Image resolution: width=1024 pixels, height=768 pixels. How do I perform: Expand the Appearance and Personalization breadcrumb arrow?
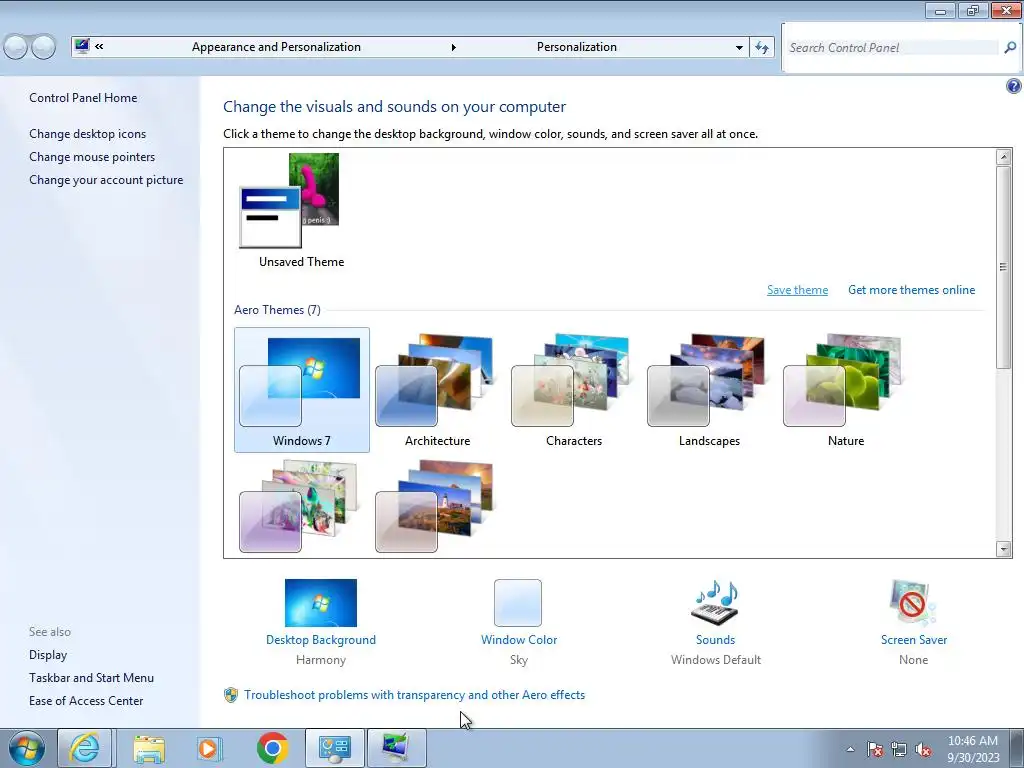click(454, 47)
